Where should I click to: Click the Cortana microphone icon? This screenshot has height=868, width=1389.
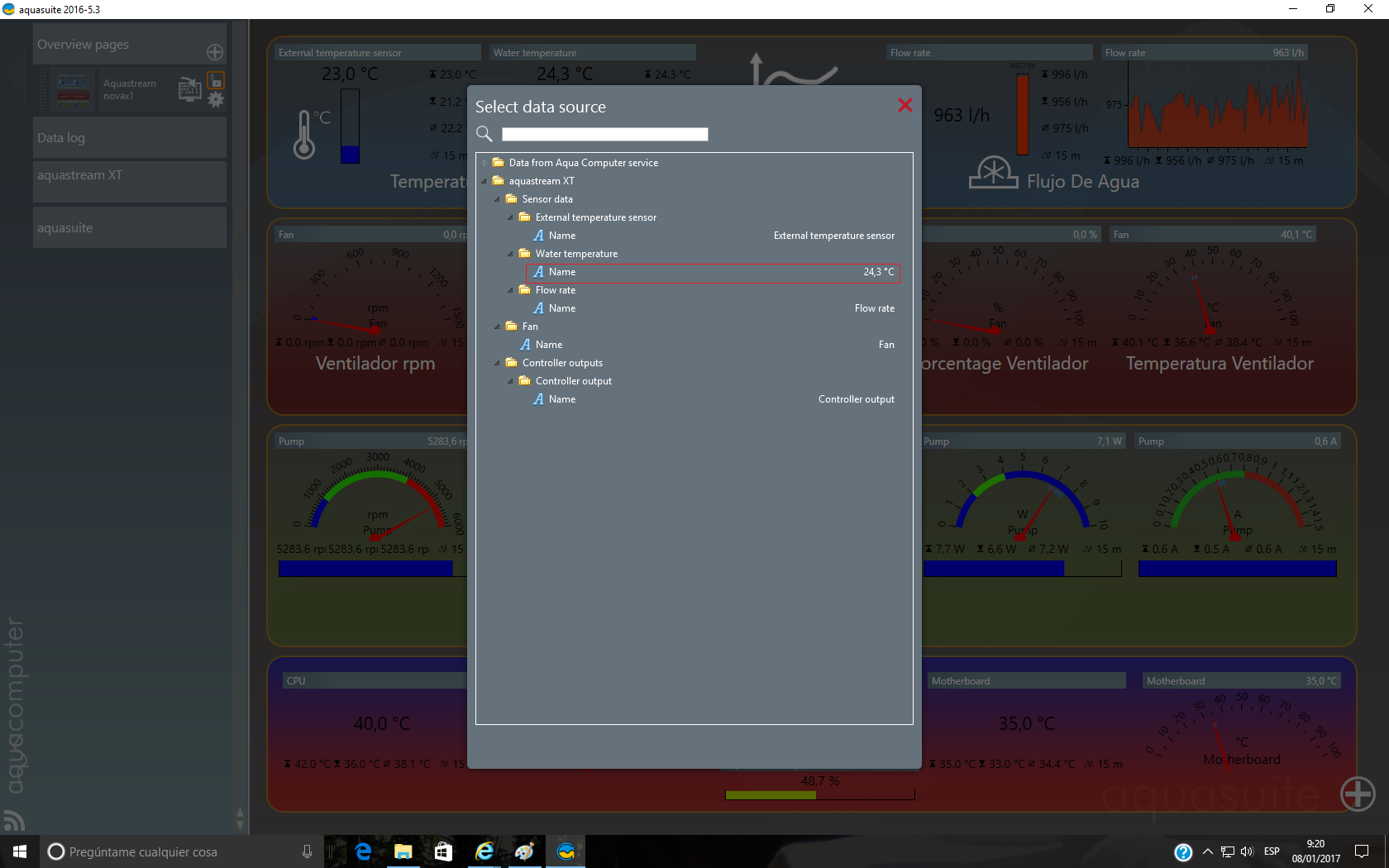(307, 851)
